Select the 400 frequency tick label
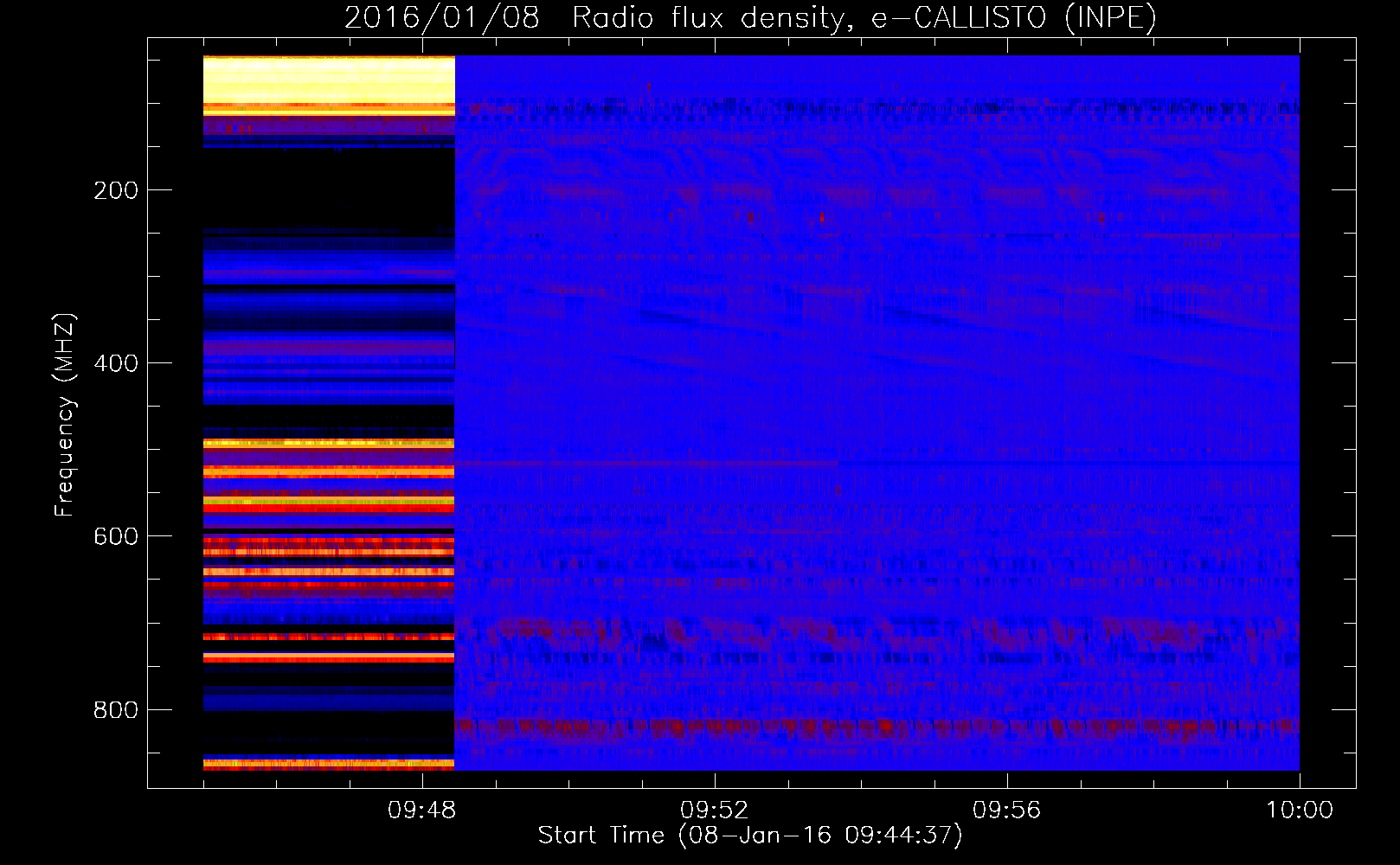 pyautogui.click(x=116, y=363)
